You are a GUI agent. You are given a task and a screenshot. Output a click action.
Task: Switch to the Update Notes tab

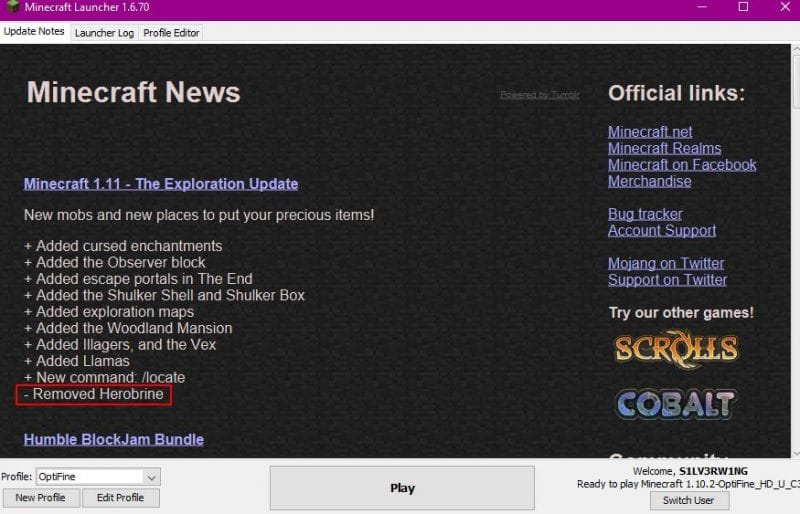click(34, 31)
